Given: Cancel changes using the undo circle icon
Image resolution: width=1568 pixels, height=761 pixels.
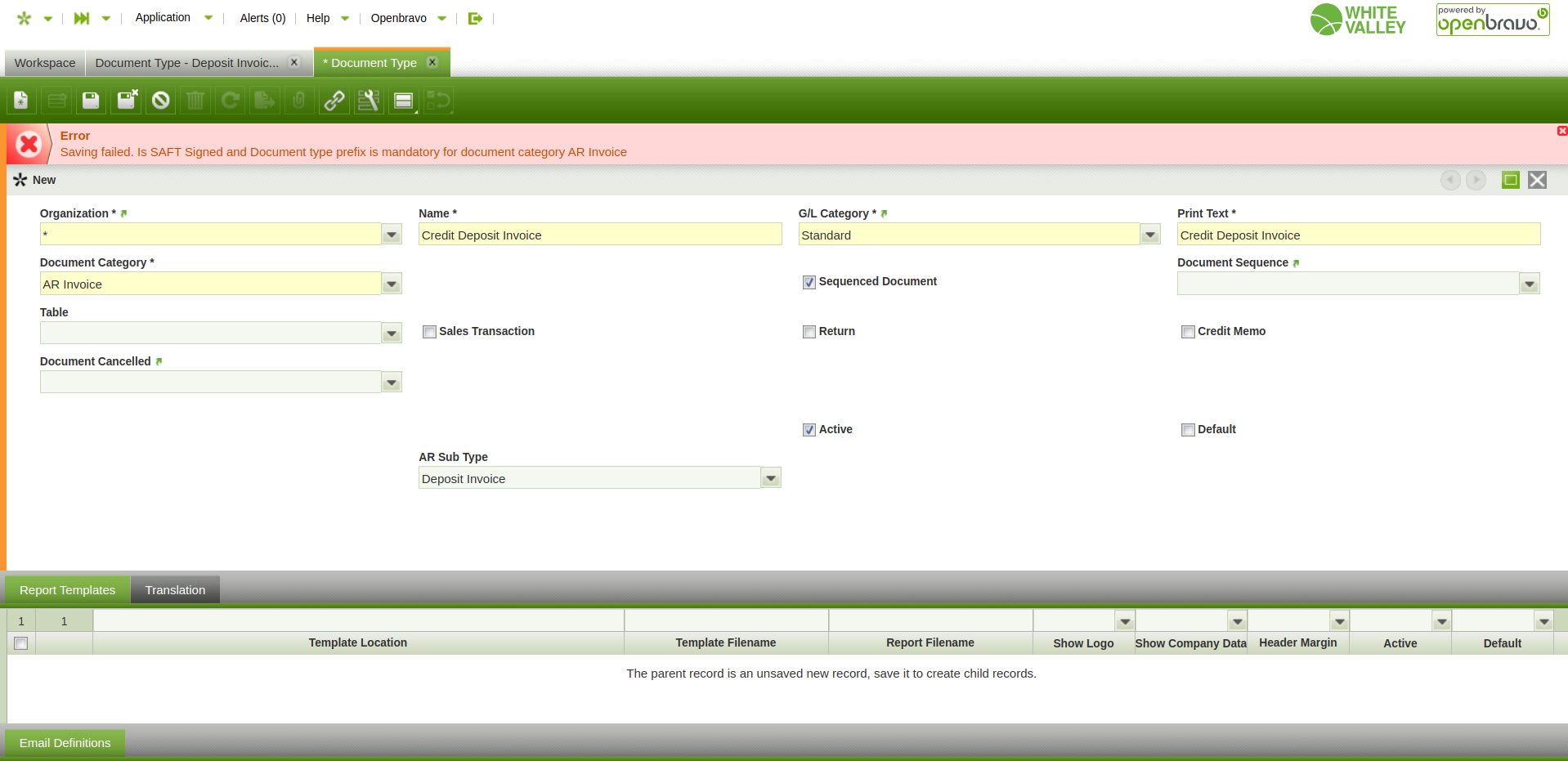Looking at the screenshot, I should pyautogui.click(x=161, y=101).
